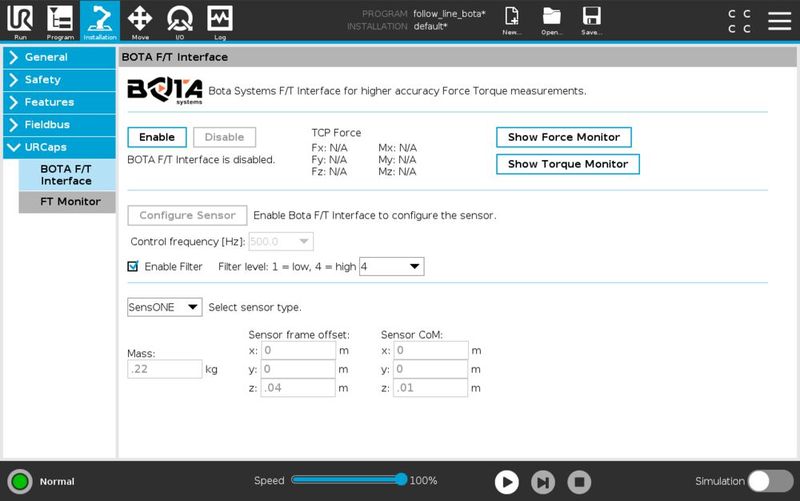
Task: Click the green Normal status indicator
Action: click(x=20, y=481)
